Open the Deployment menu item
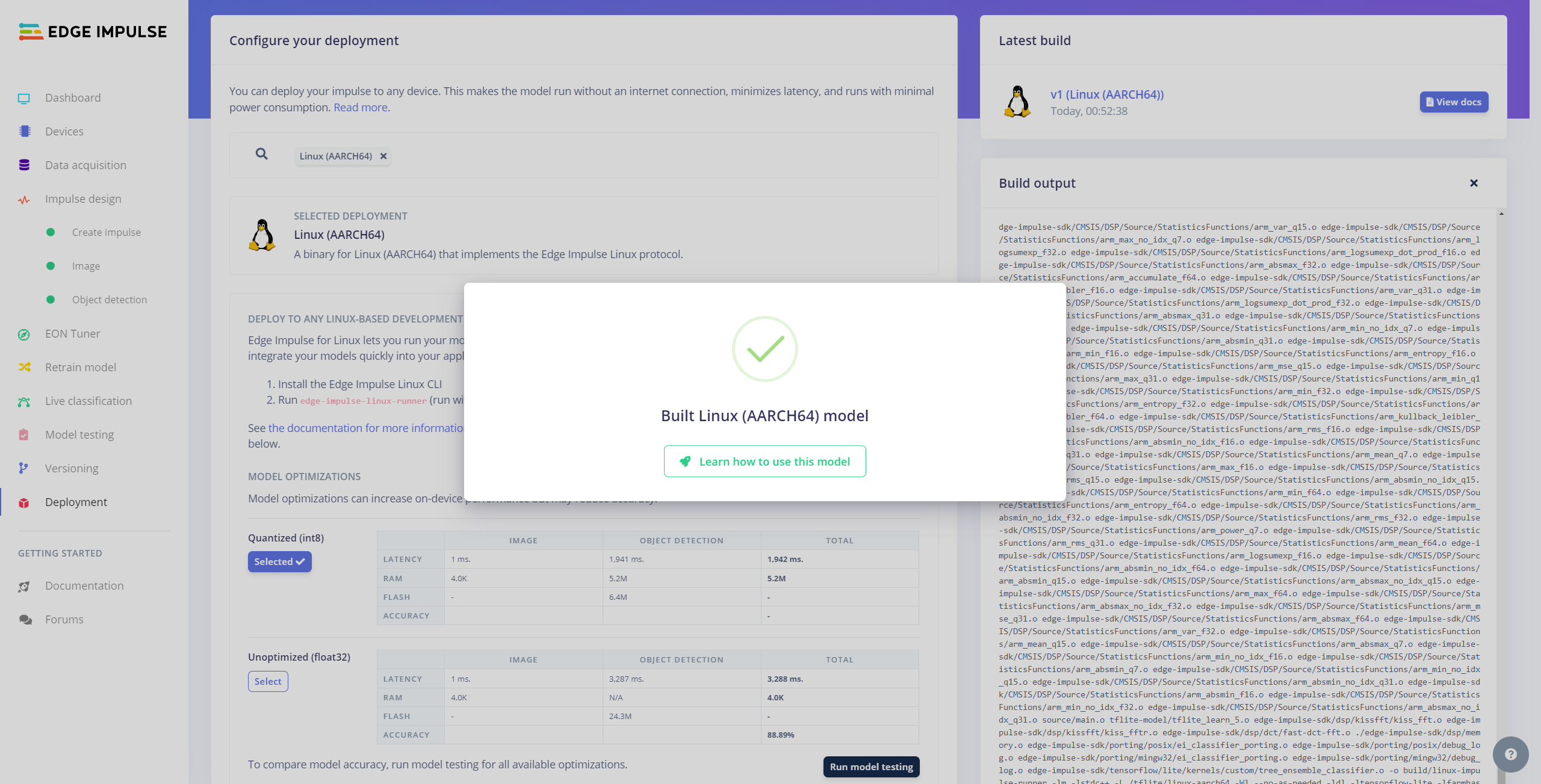 coord(76,501)
